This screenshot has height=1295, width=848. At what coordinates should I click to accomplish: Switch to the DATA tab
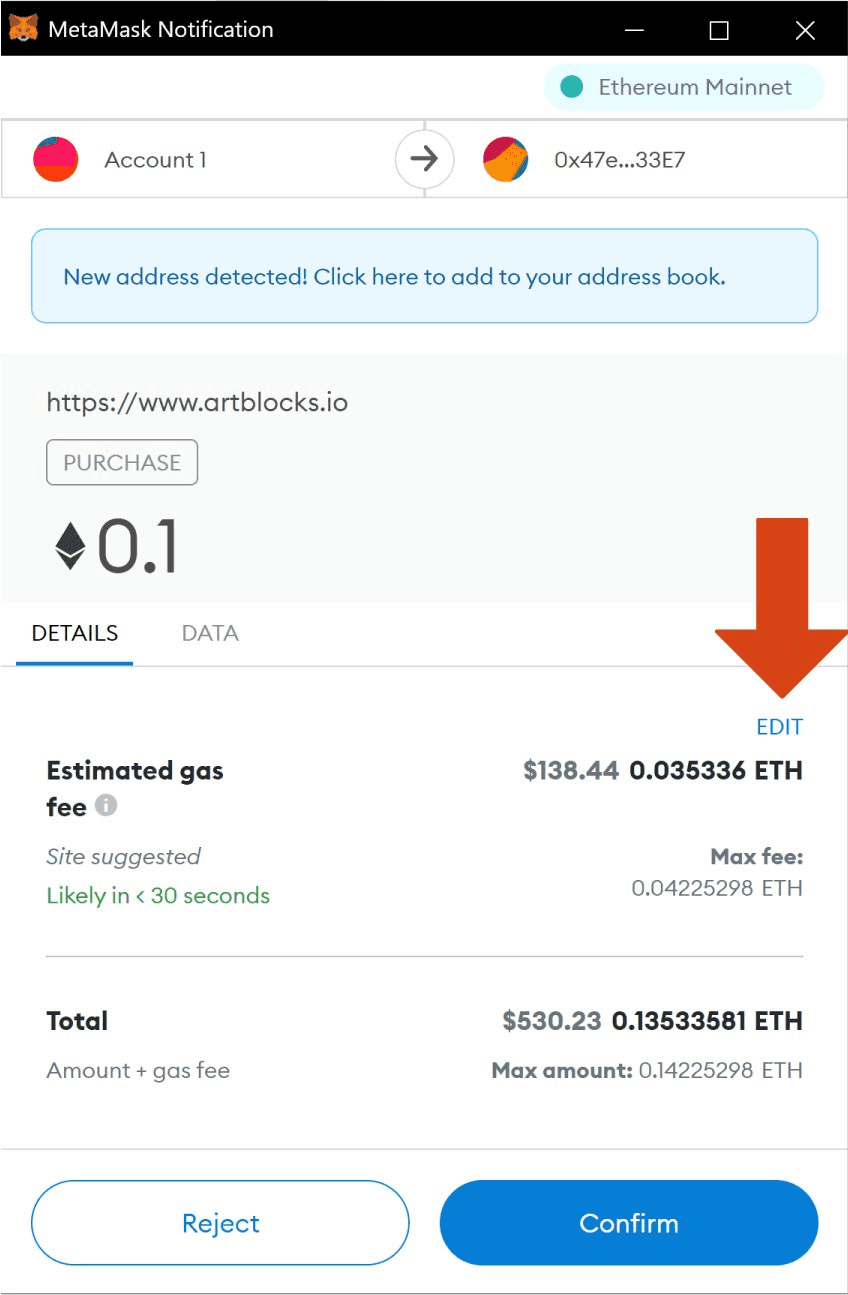210,633
